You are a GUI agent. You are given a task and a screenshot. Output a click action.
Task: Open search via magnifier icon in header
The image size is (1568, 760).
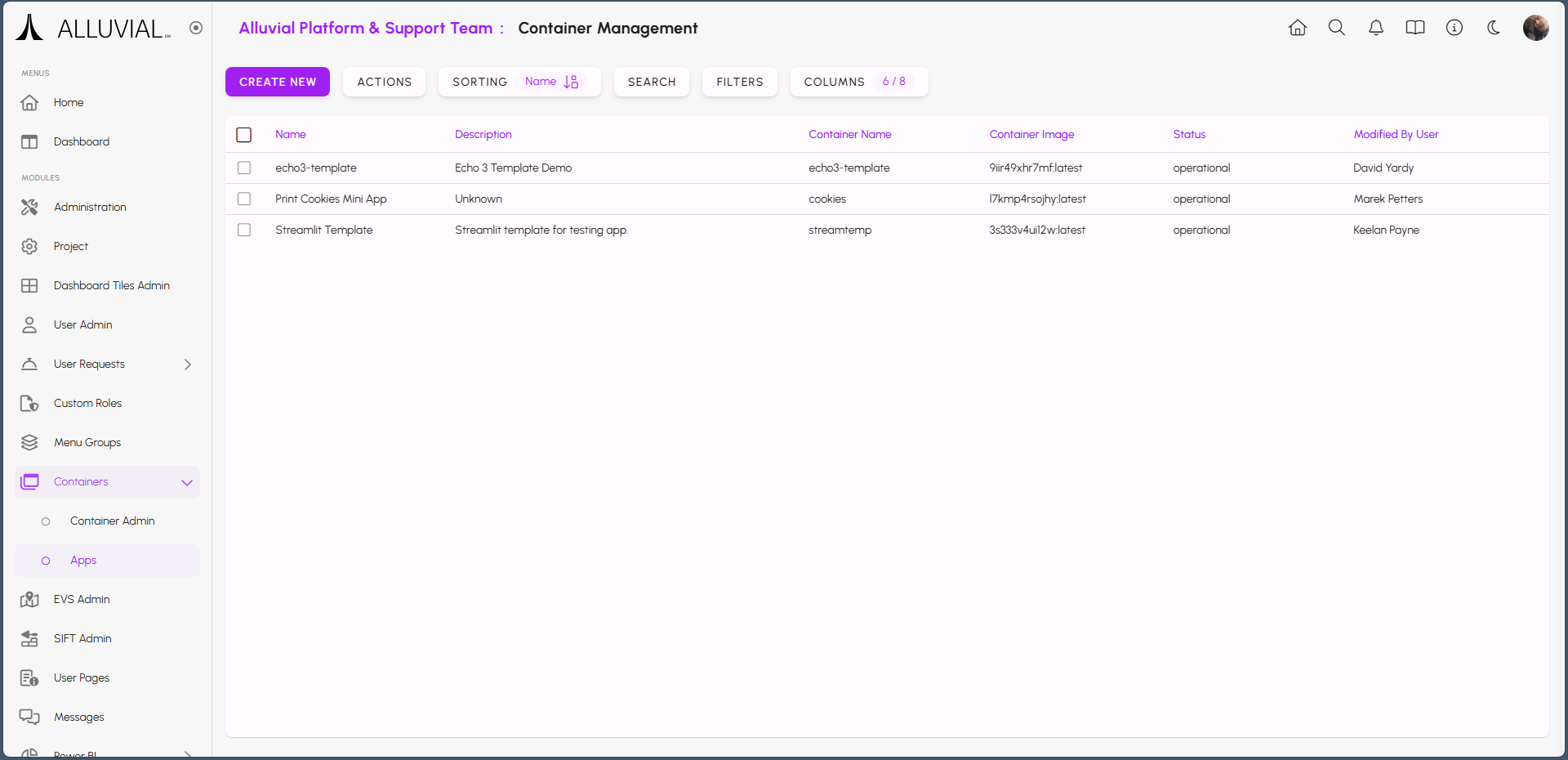pos(1336,28)
